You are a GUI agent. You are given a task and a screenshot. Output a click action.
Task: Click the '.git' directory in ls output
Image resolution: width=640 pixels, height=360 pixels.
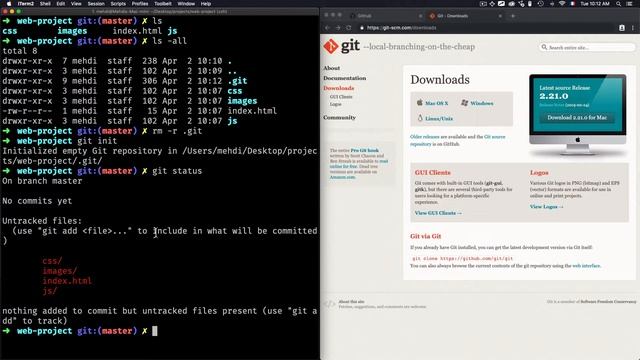(237, 81)
